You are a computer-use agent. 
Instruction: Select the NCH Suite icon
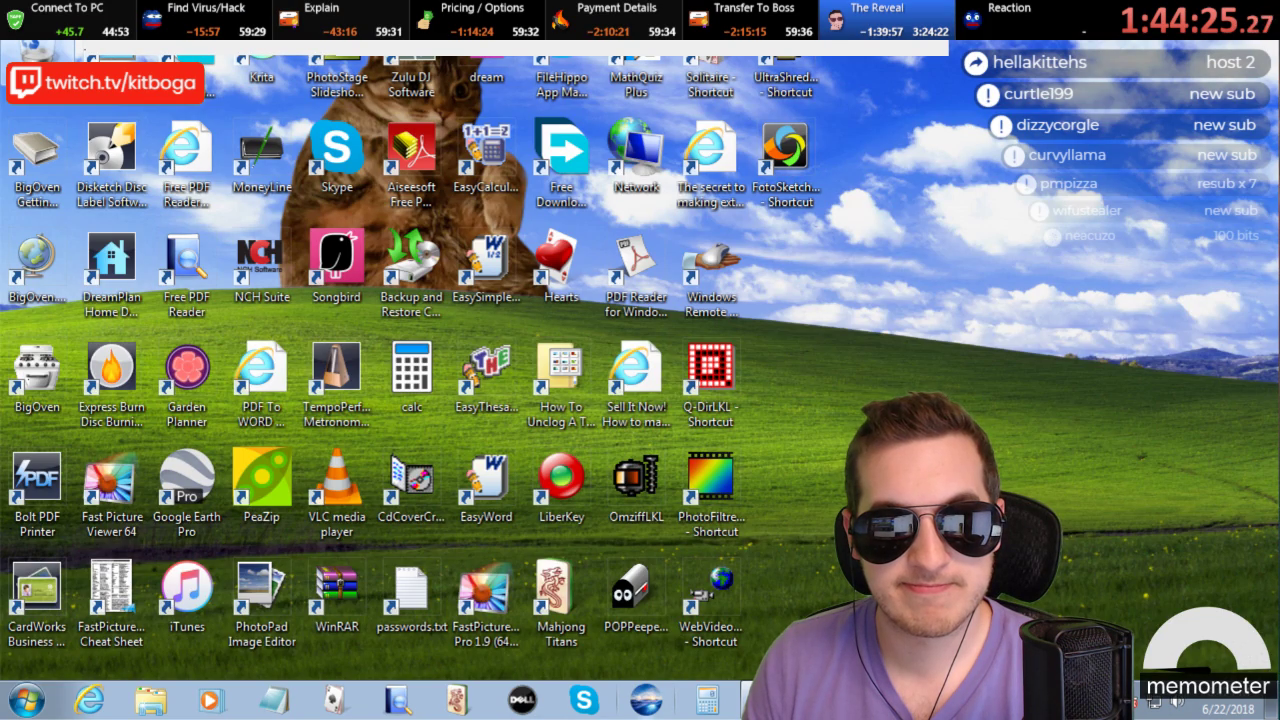tap(262, 267)
